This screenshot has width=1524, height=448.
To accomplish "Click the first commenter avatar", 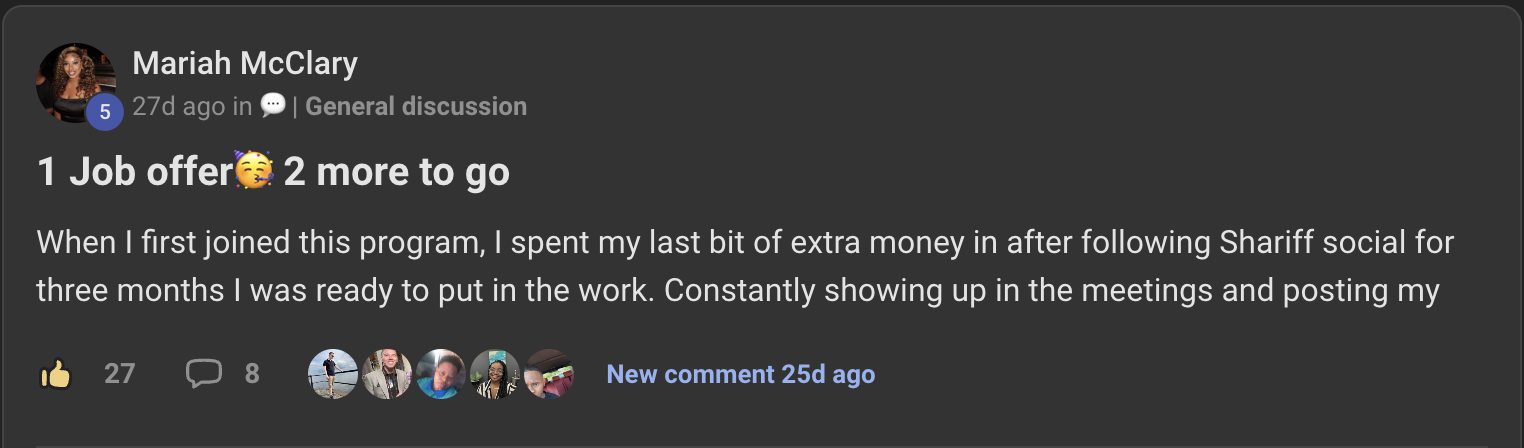I will (332, 375).
